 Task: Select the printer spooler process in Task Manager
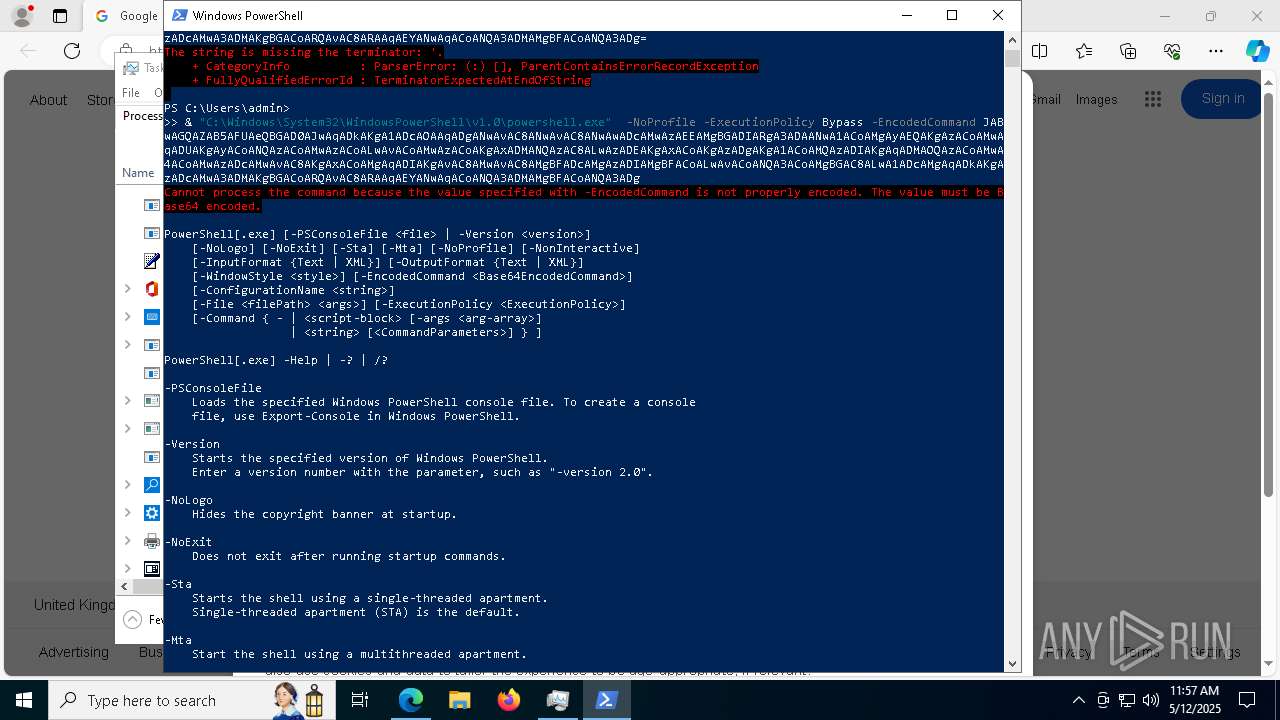152,541
